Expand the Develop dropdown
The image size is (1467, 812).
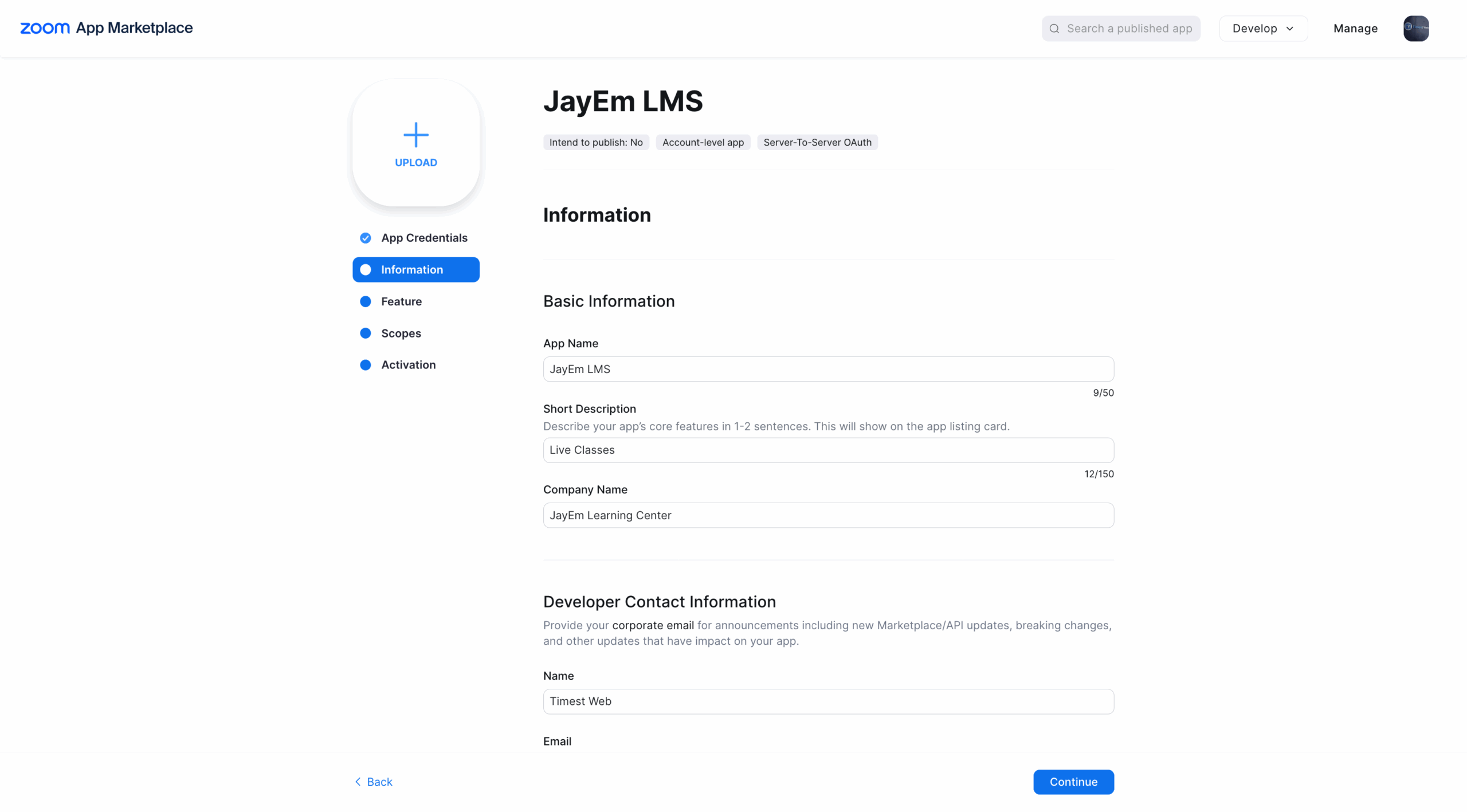tap(1262, 28)
